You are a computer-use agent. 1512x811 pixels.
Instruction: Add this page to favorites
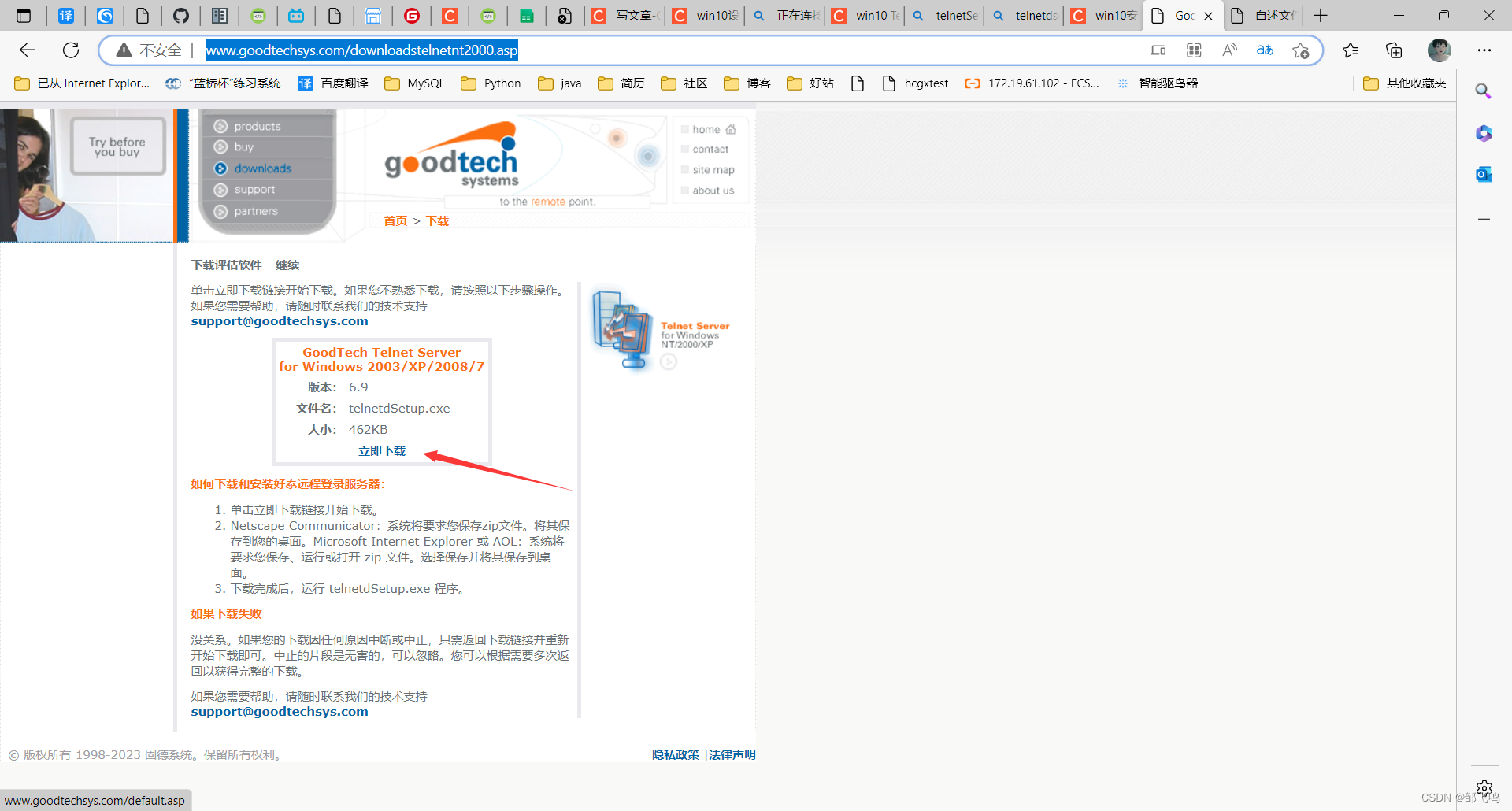click(1300, 50)
